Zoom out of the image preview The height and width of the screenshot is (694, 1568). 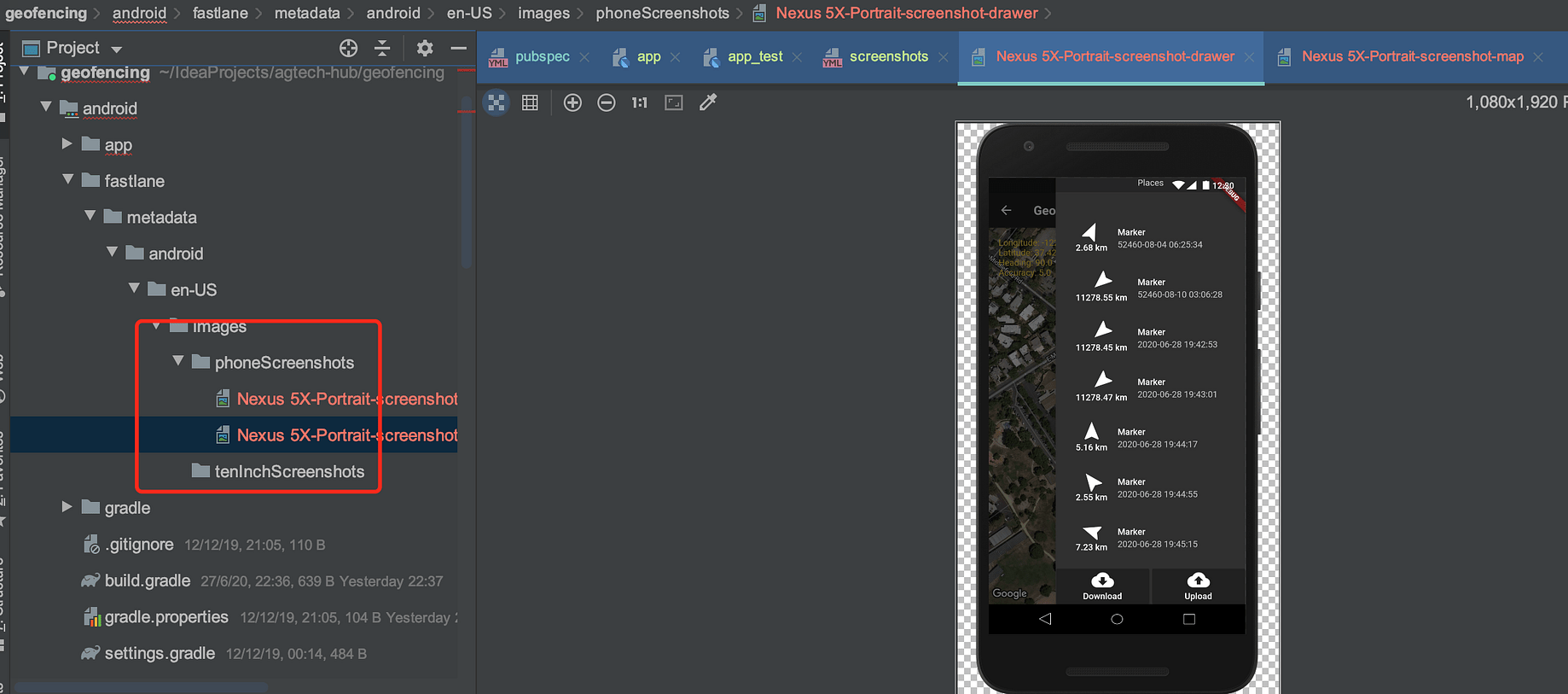(607, 102)
